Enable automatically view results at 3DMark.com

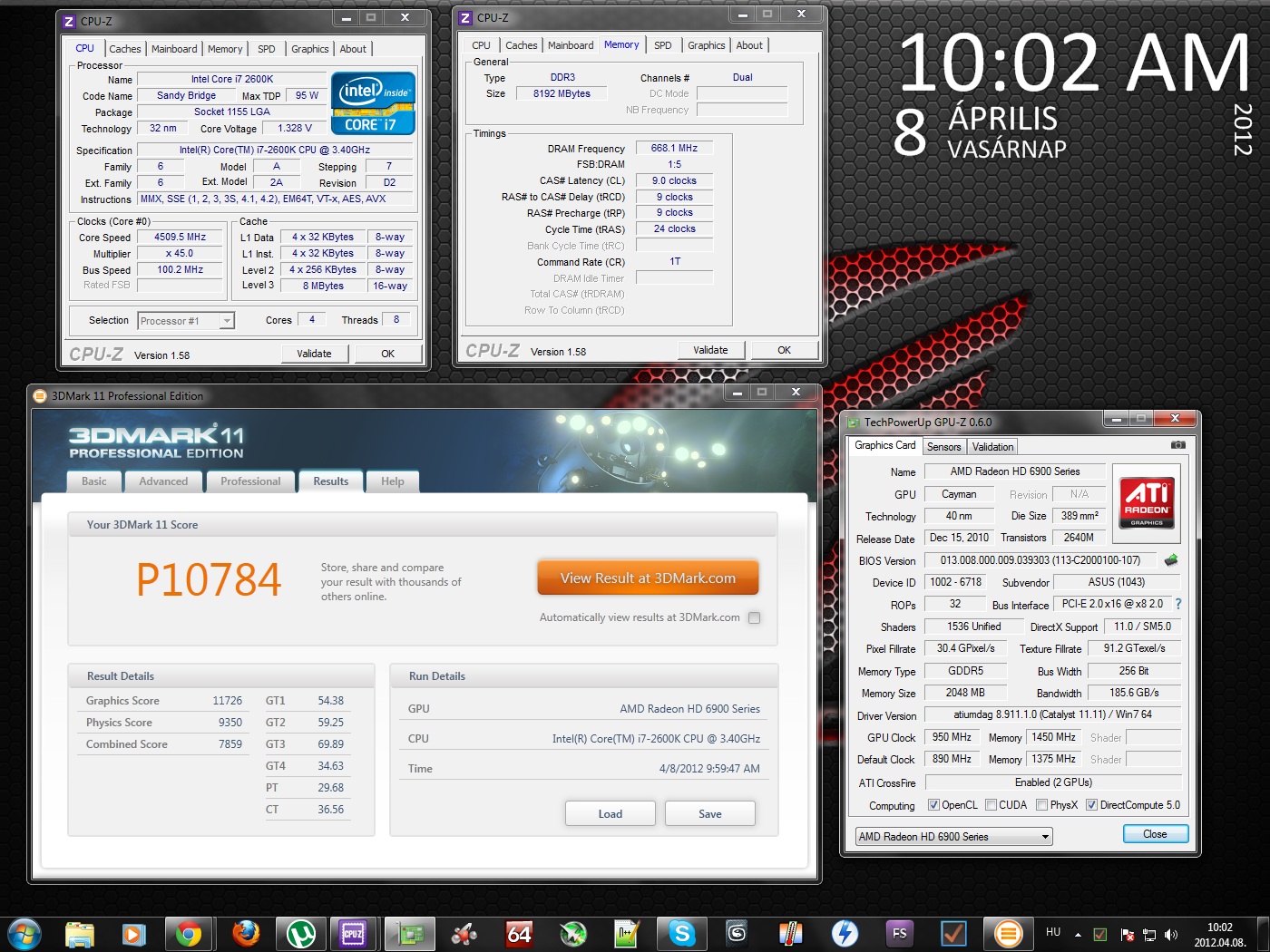(x=754, y=617)
